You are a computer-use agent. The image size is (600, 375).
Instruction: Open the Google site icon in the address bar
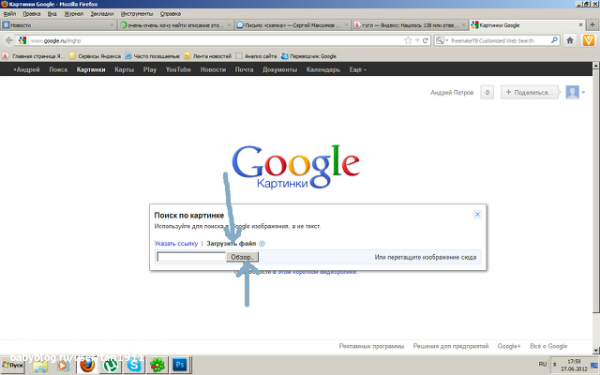[x=23, y=40]
